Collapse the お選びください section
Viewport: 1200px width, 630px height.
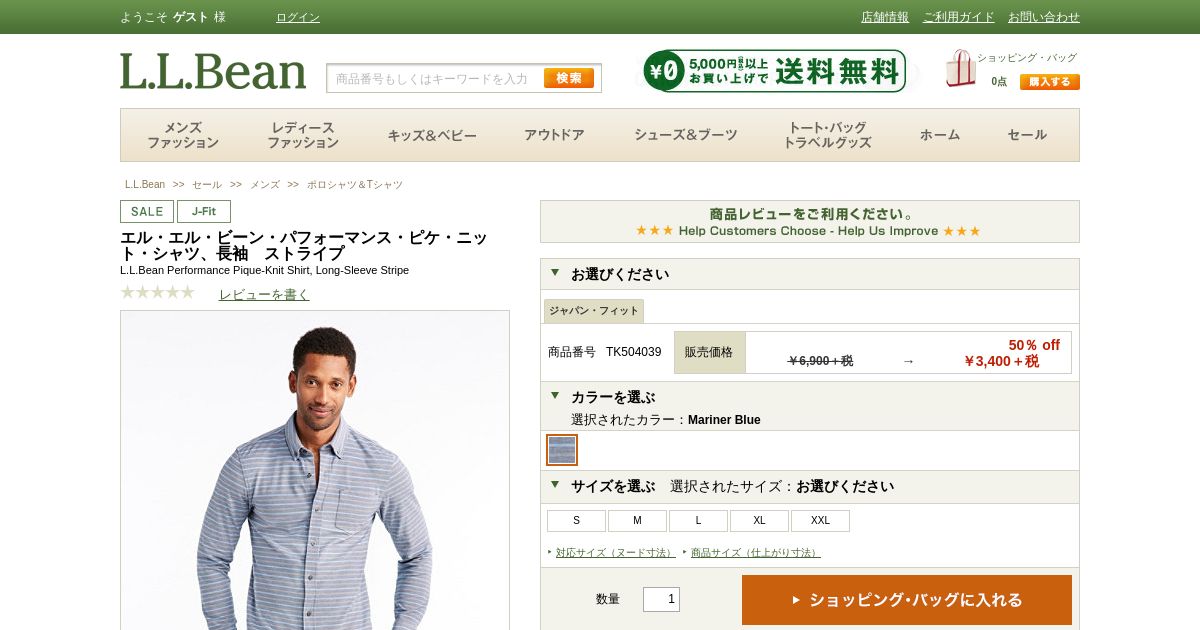click(x=555, y=272)
